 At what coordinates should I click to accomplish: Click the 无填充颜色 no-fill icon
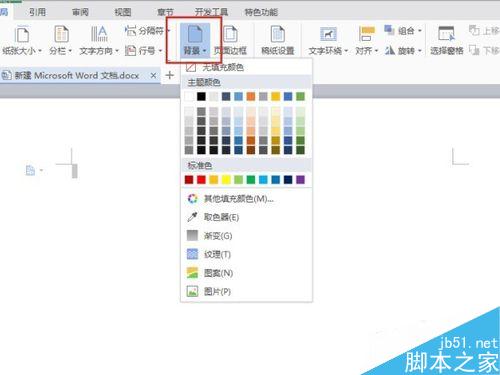191,68
